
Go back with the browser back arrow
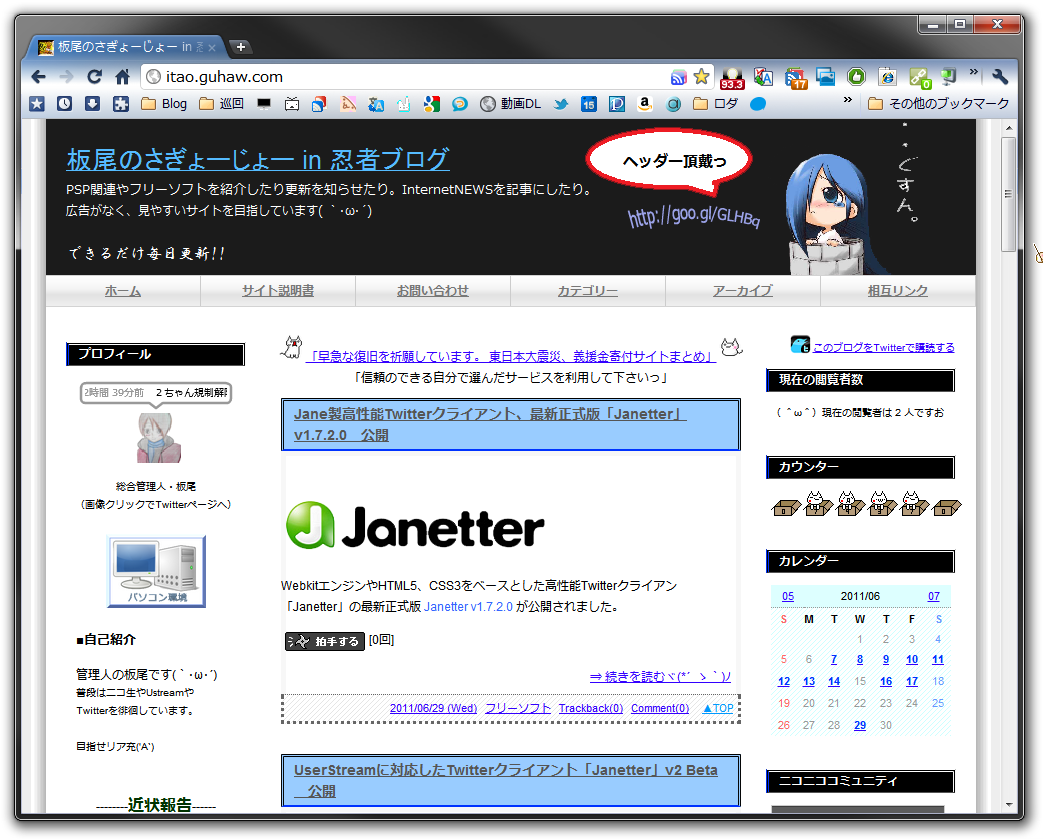(x=39, y=77)
